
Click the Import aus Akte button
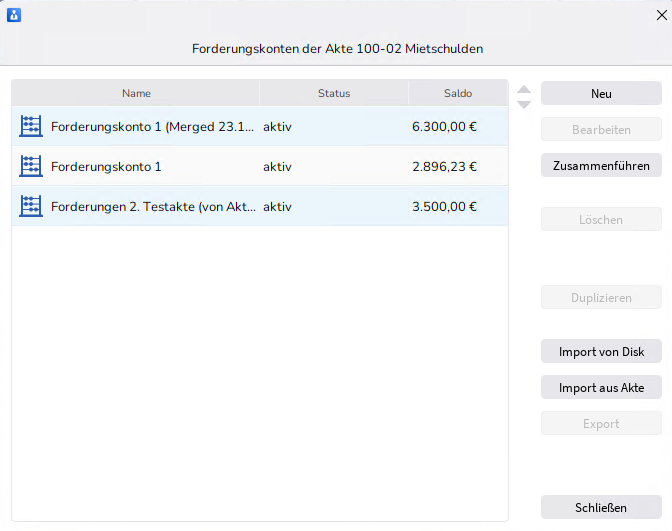click(601, 387)
